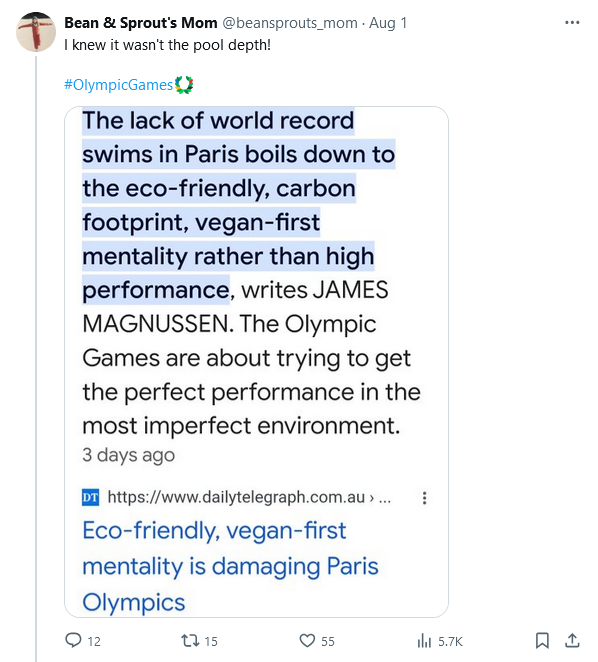Click the vertical dots beside dailytelegraph URL

tap(424, 498)
